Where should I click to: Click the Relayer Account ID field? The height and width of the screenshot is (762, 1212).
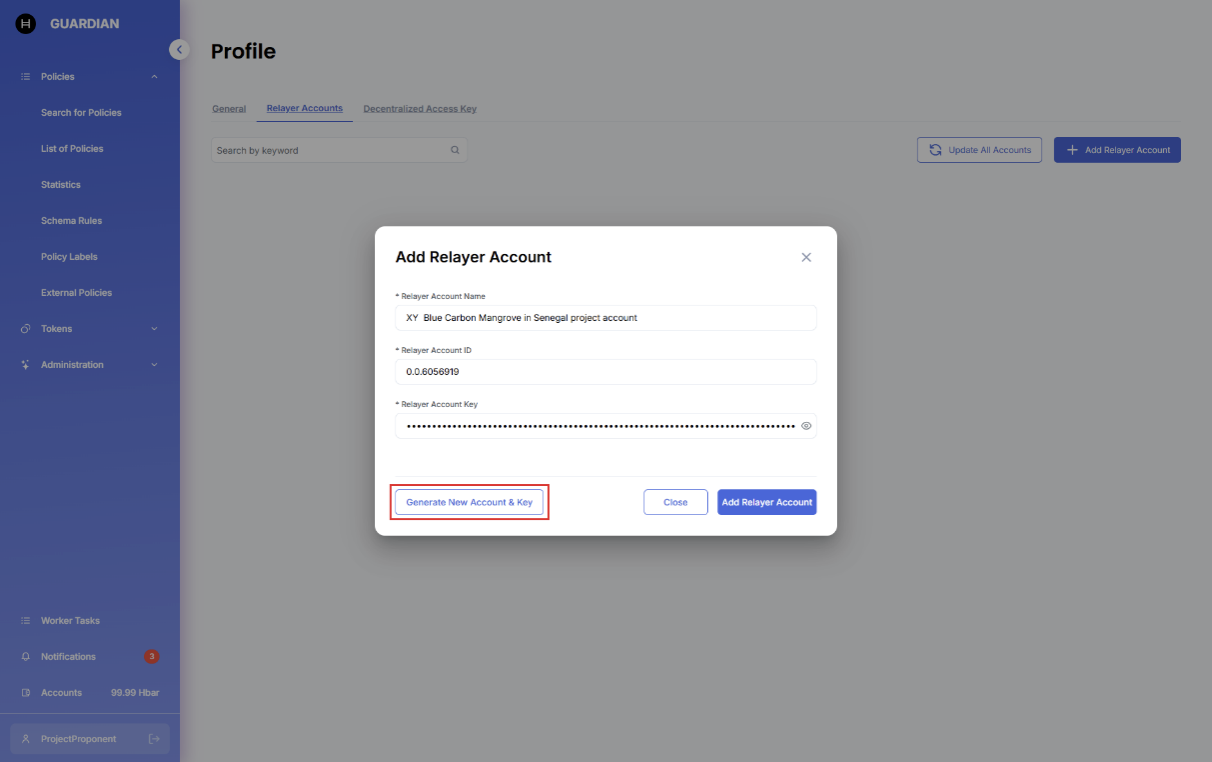pyautogui.click(x=605, y=372)
